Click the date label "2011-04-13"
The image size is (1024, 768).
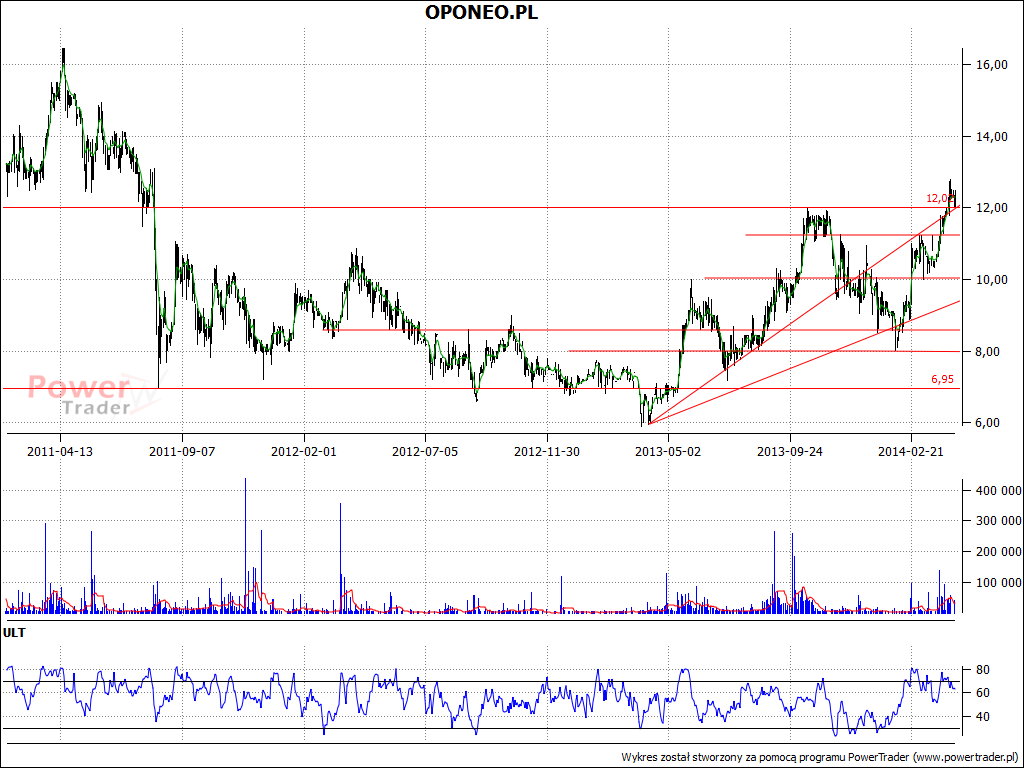click(60, 451)
